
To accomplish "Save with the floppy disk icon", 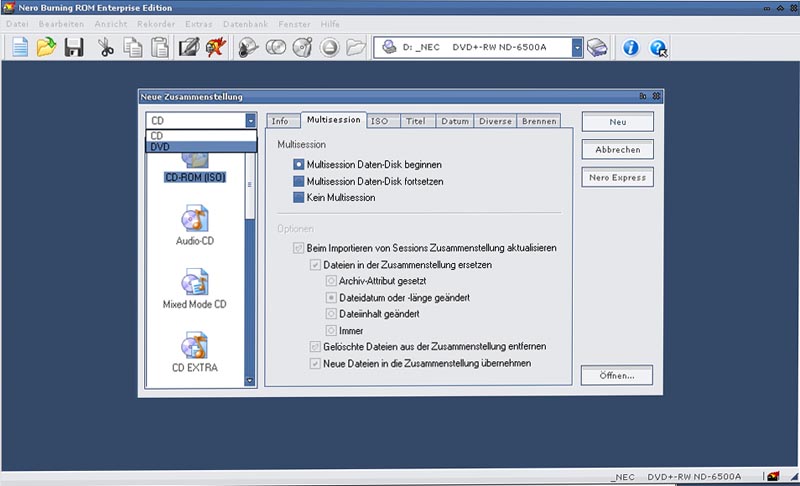I will [74, 47].
